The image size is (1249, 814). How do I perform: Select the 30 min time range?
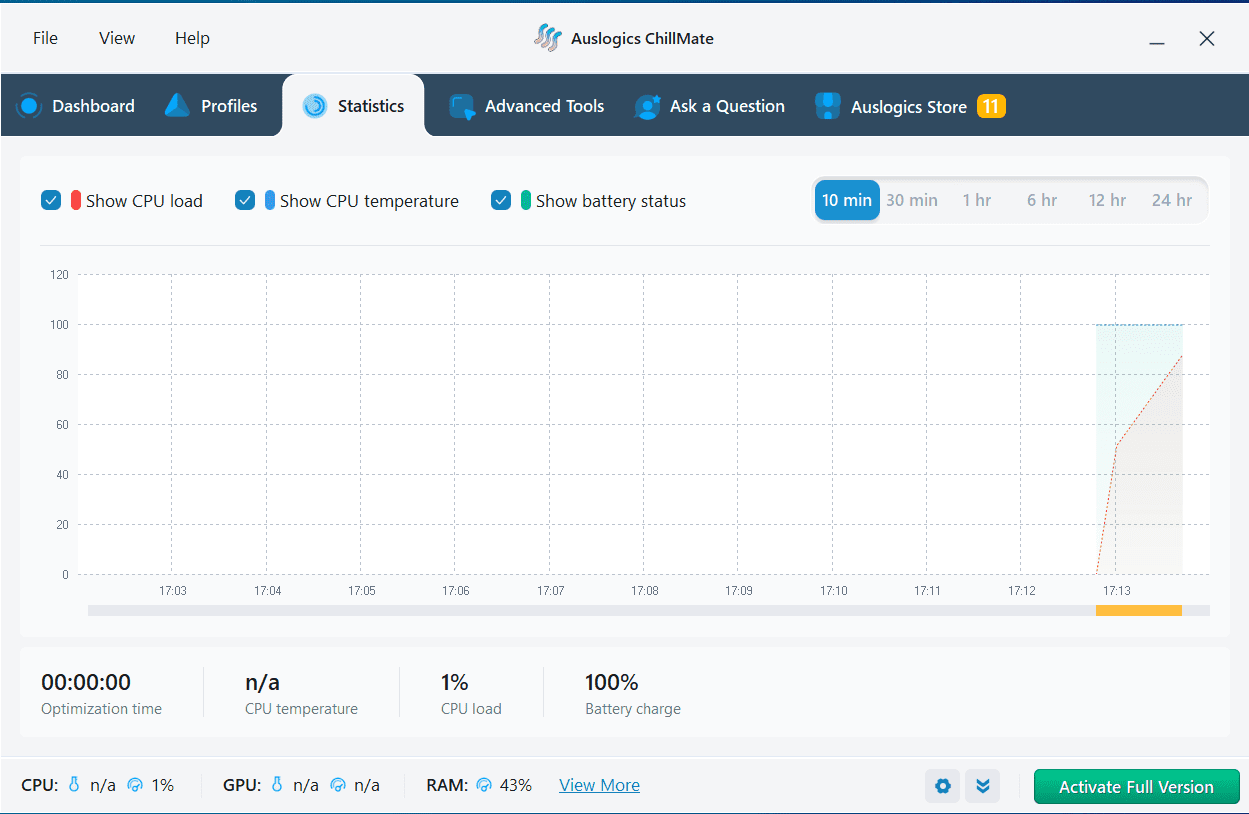coord(912,200)
